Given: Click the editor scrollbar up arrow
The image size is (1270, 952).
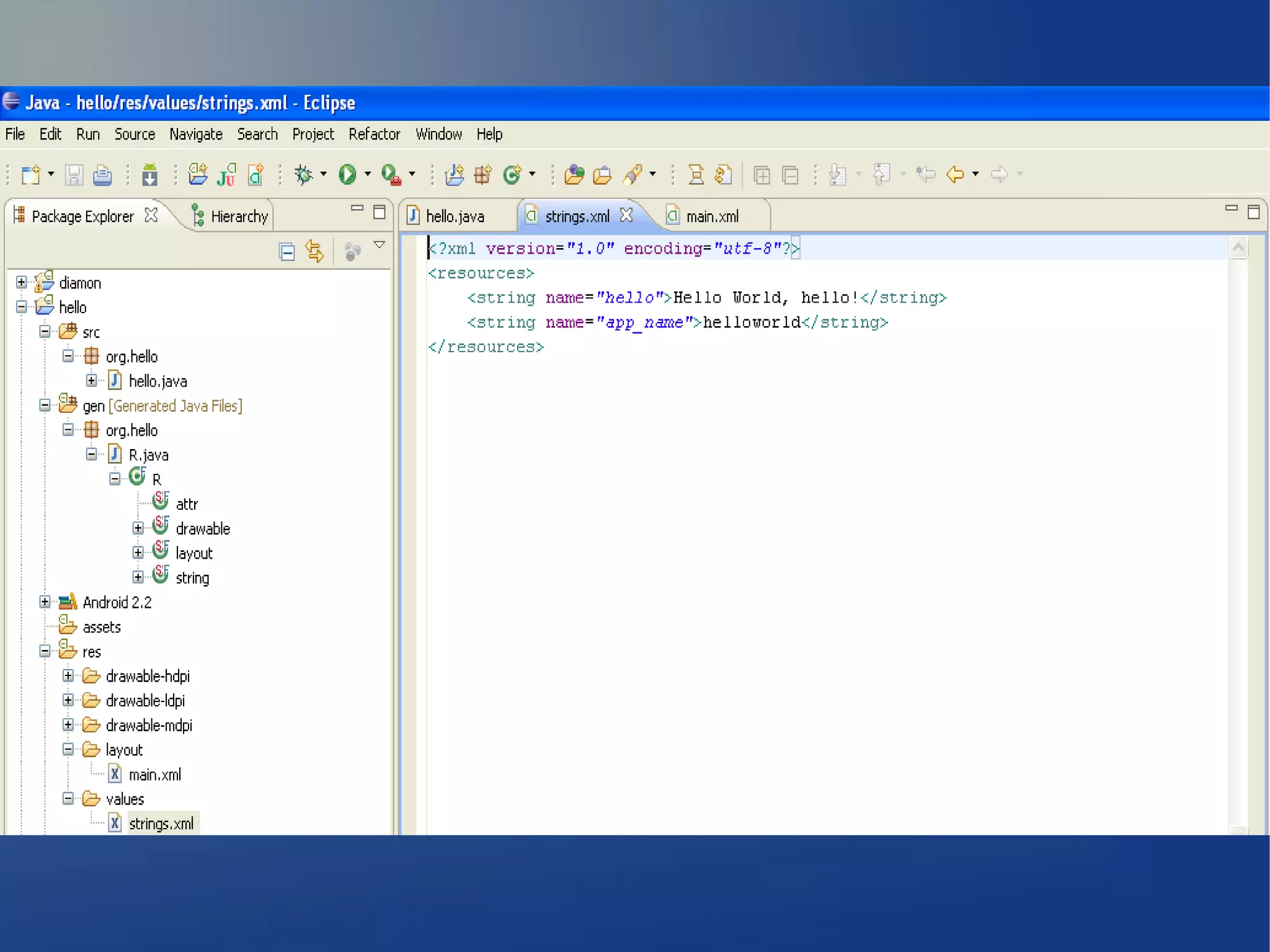Looking at the screenshot, I should (1238, 248).
